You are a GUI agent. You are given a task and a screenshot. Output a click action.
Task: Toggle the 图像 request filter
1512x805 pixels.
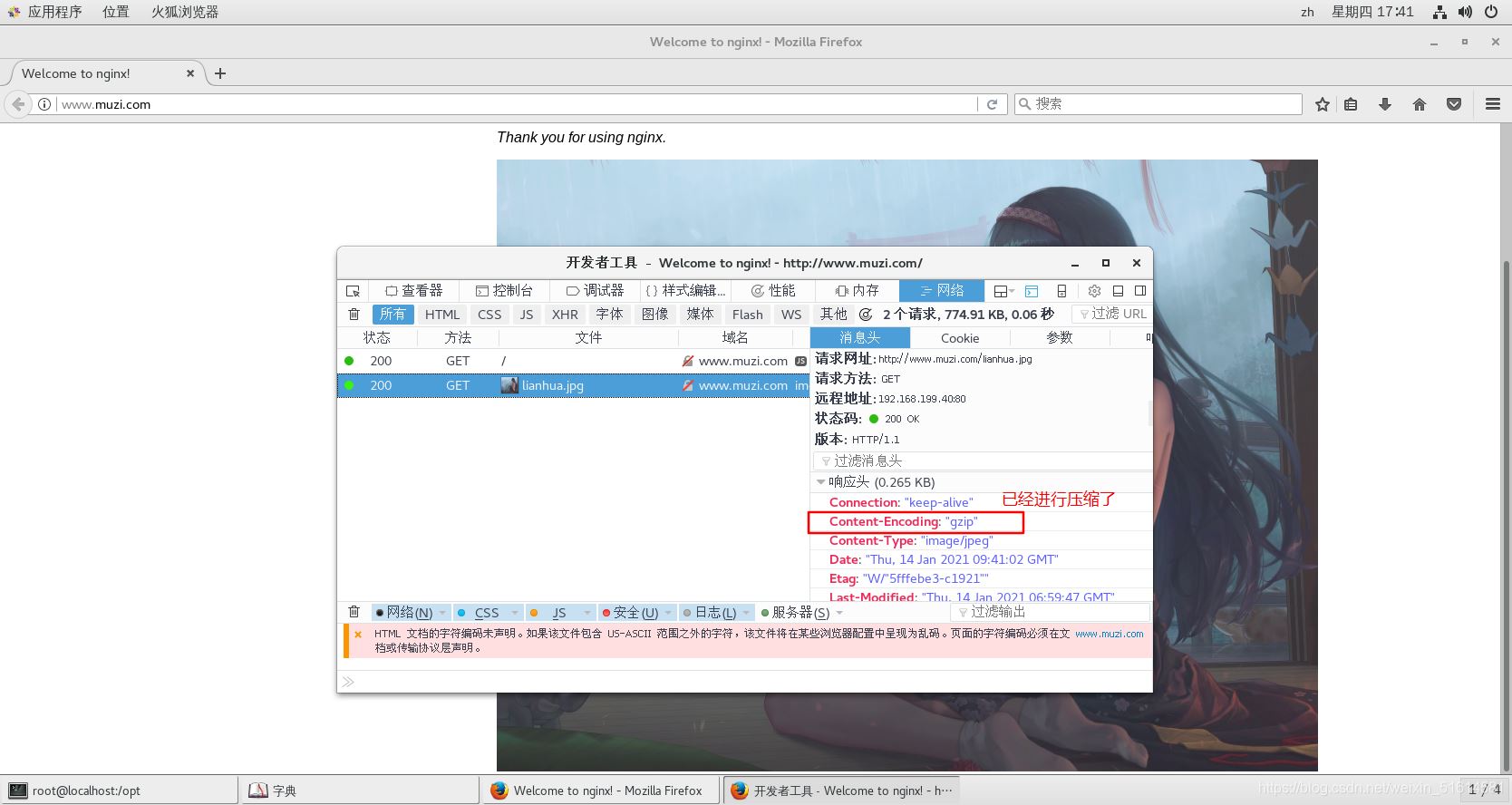pyautogui.click(x=654, y=315)
